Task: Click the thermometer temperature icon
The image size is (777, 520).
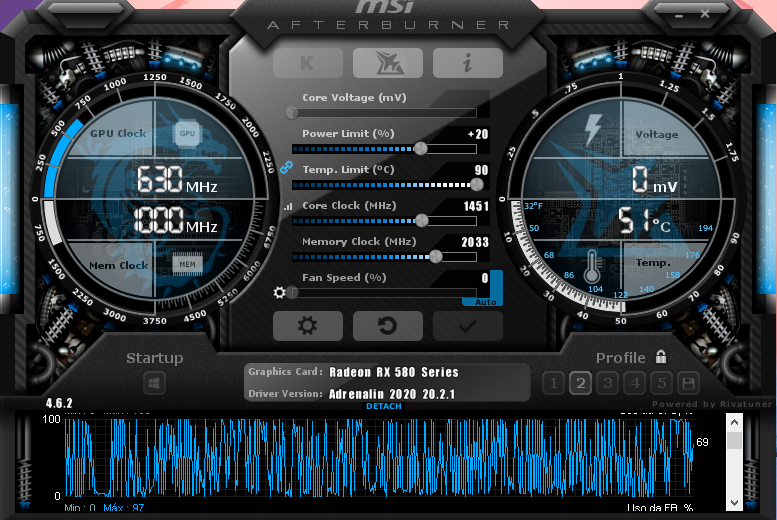Action: pos(592,266)
